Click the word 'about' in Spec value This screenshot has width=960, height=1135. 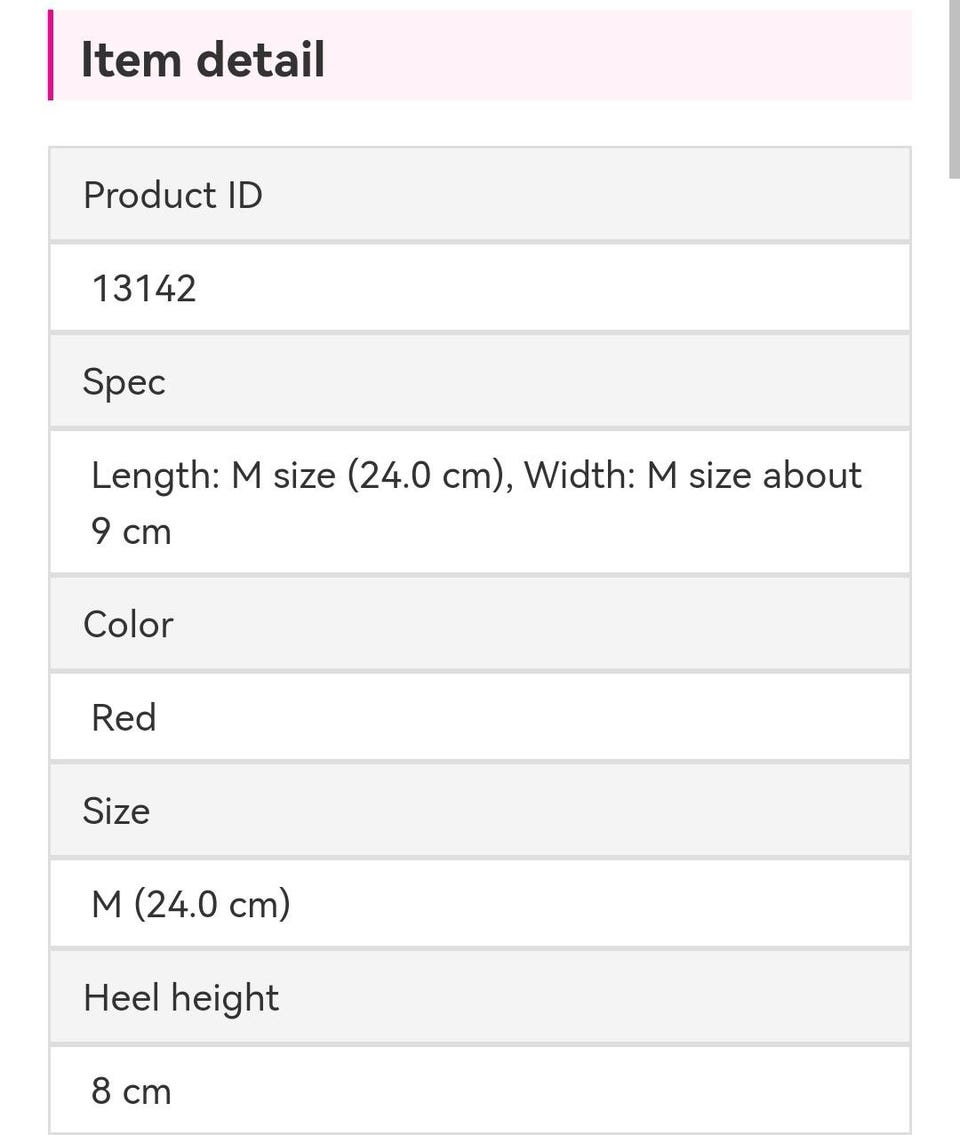point(811,475)
